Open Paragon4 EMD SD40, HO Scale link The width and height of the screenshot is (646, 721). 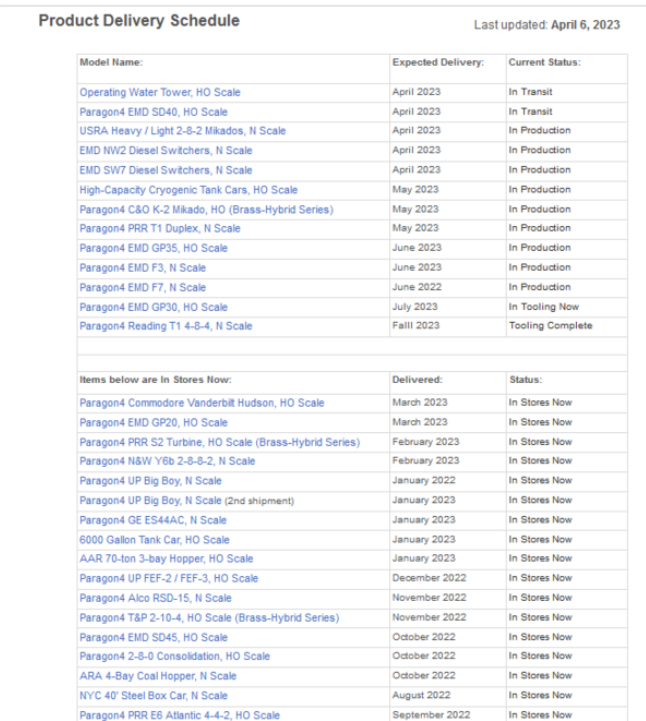coord(153,112)
